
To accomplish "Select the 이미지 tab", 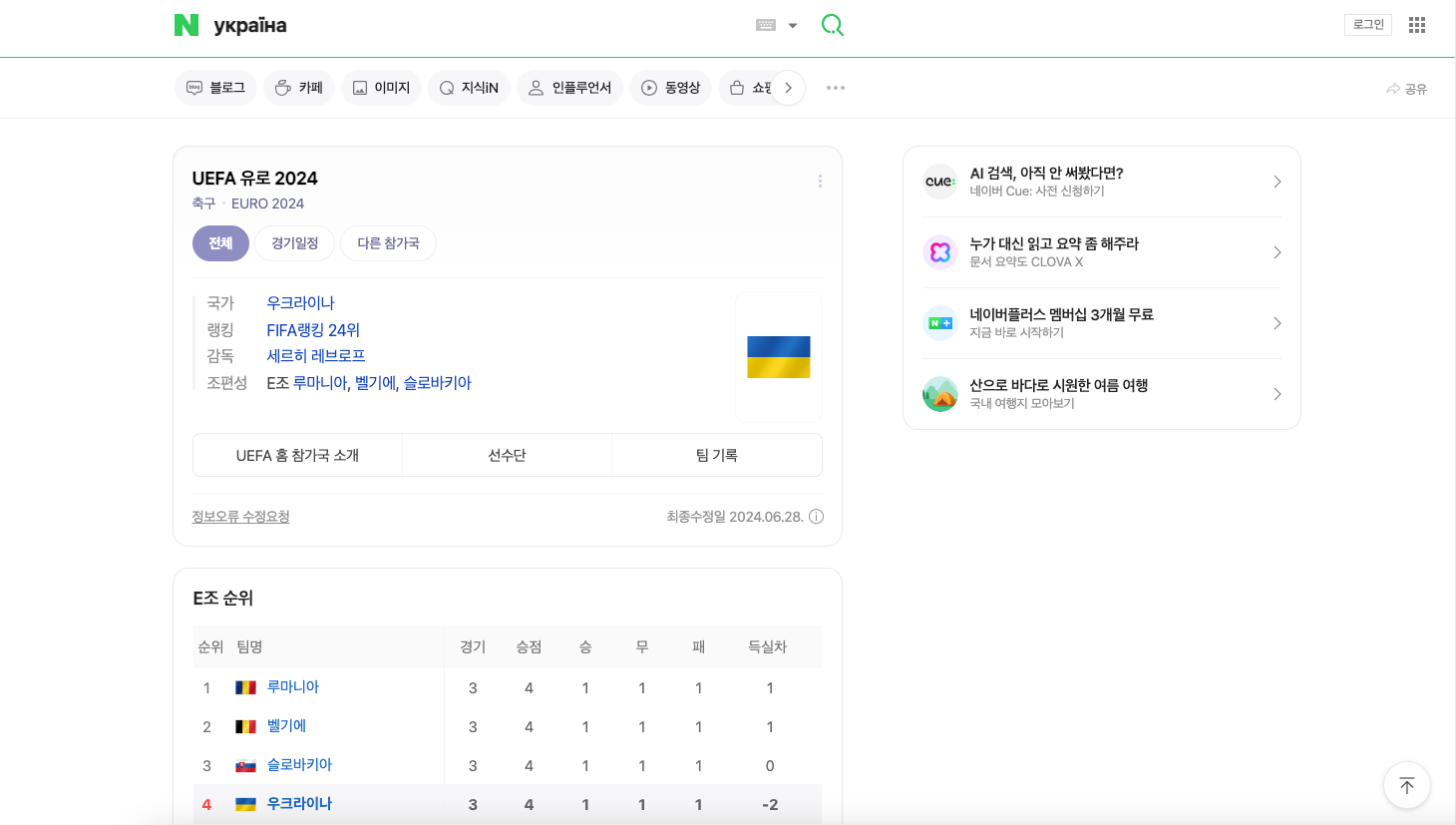I will point(382,88).
